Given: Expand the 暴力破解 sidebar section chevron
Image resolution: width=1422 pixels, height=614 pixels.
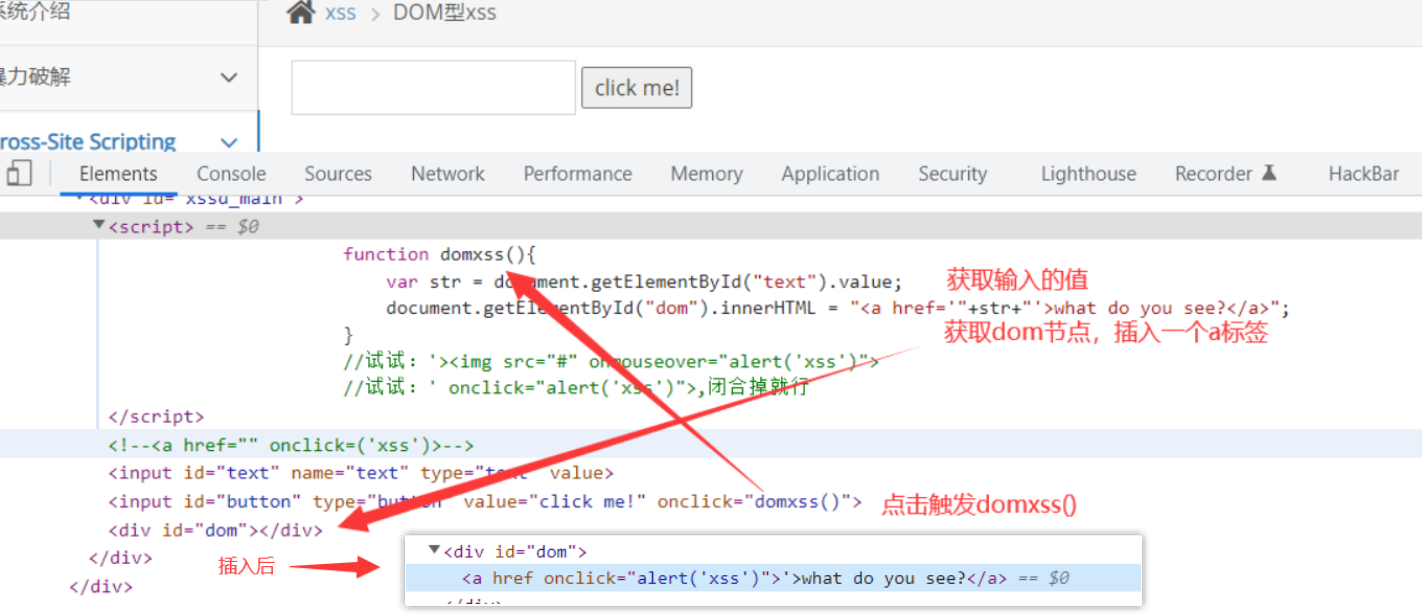Looking at the screenshot, I should [x=229, y=77].
